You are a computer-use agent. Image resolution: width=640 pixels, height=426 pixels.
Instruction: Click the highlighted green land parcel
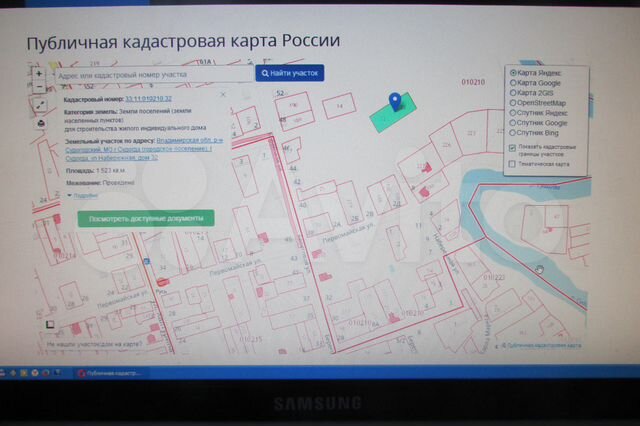[393, 113]
